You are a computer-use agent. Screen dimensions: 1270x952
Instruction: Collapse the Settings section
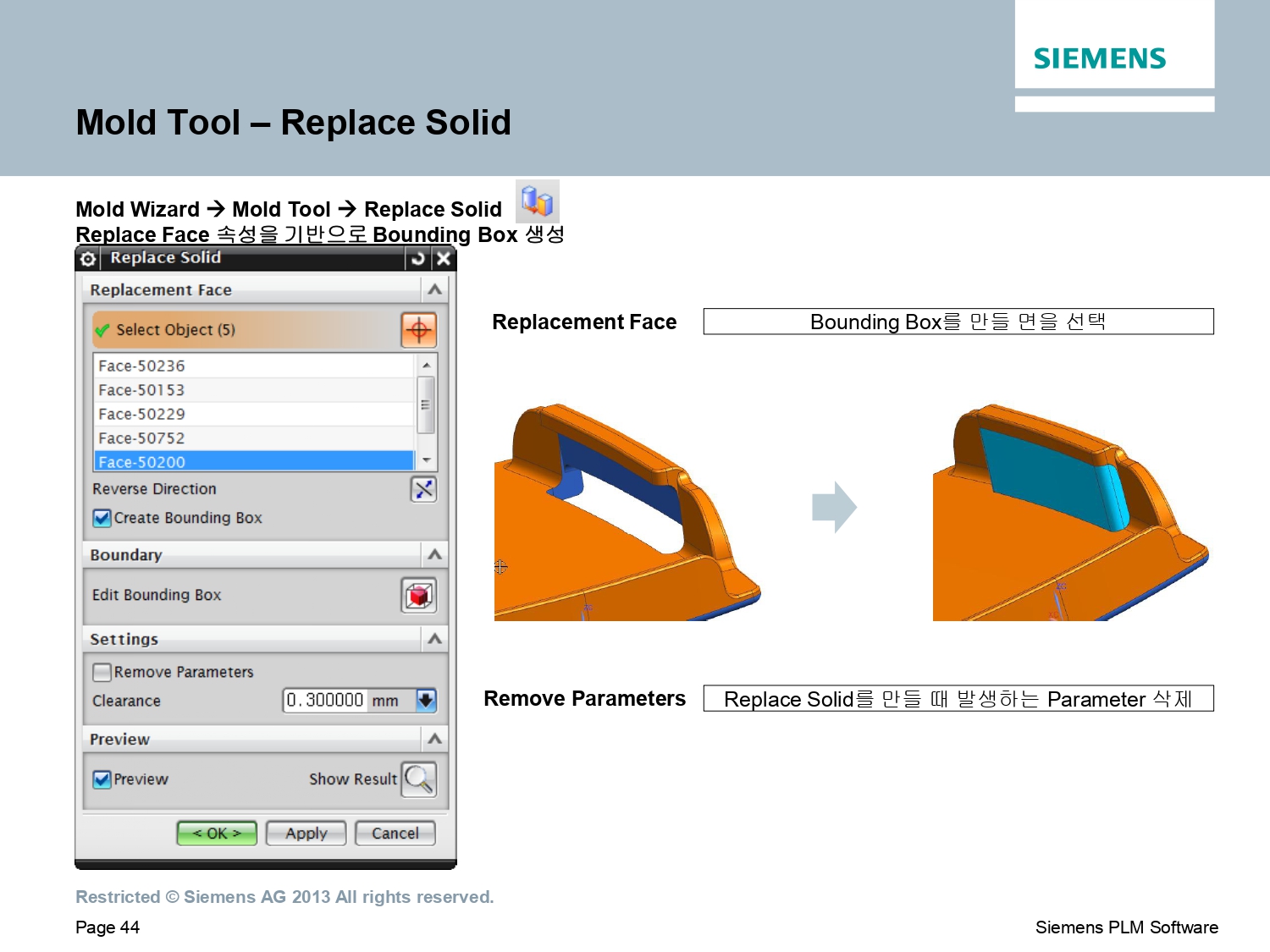tap(435, 639)
